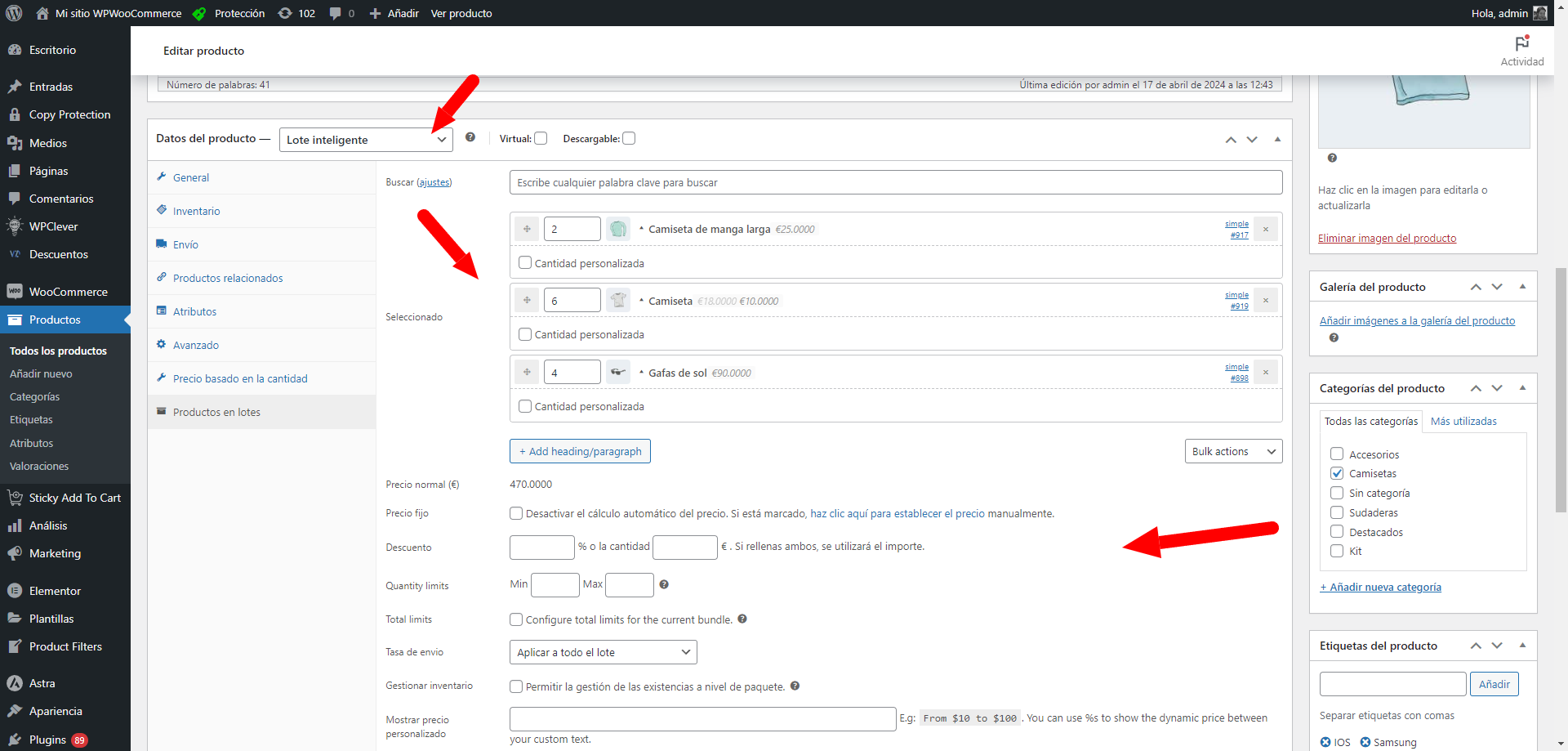This screenshot has width=1568, height=751.
Task: Click Gafas de sol thumbnail image
Action: 618,372
